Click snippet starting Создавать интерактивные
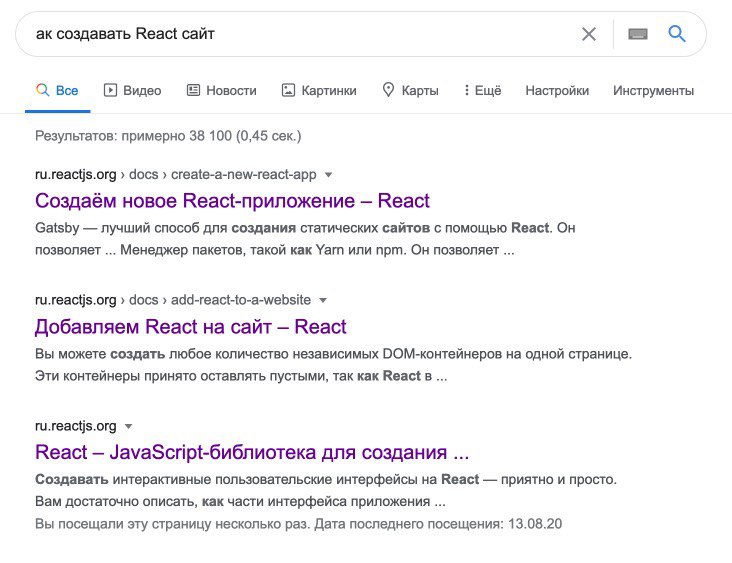 click(x=326, y=491)
